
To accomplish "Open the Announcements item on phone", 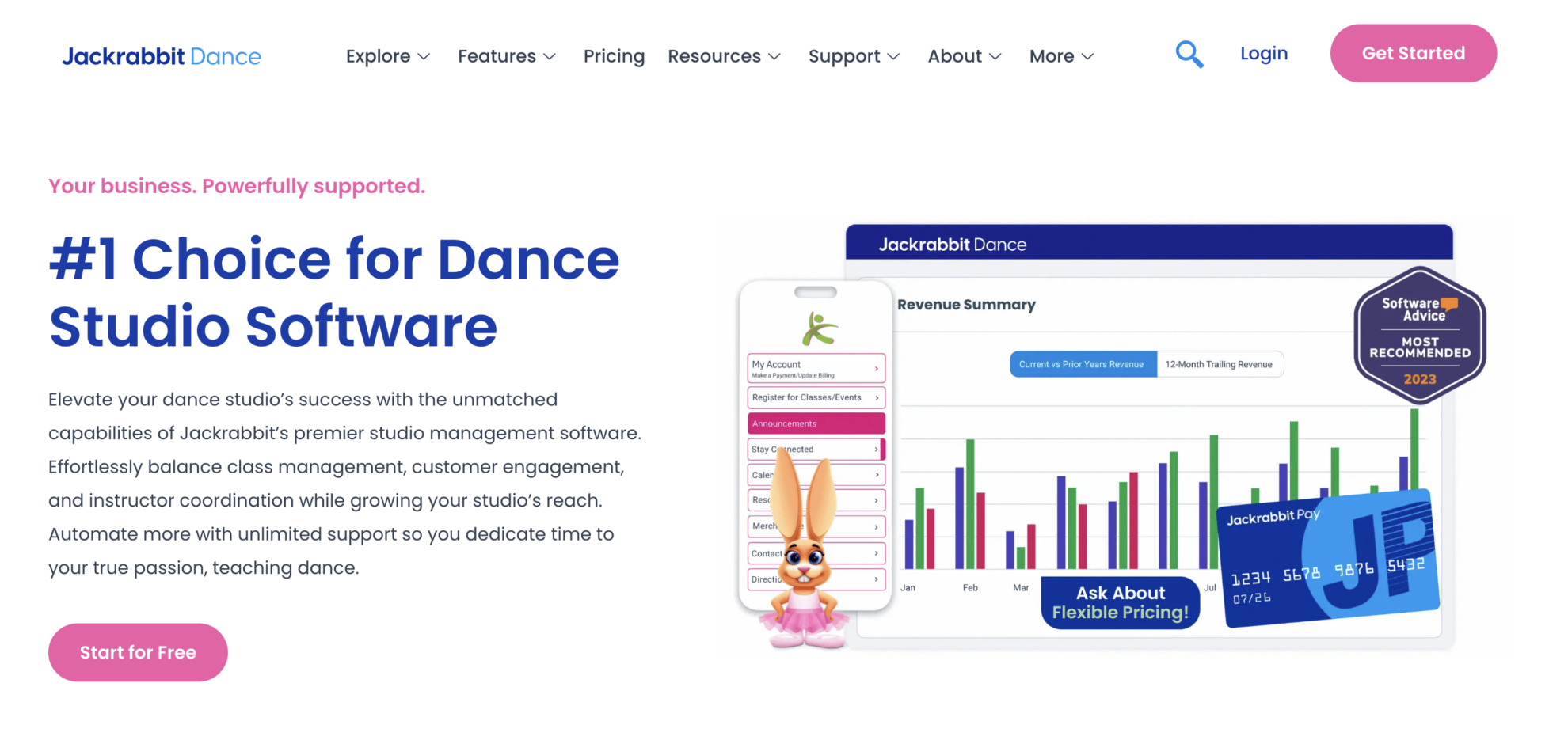I will pyautogui.click(x=816, y=423).
